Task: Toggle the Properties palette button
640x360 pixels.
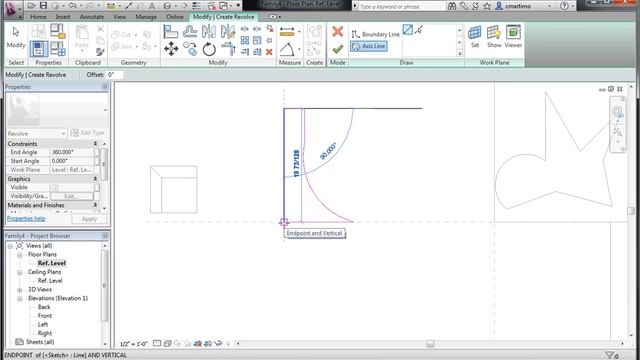Action: tap(39, 49)
